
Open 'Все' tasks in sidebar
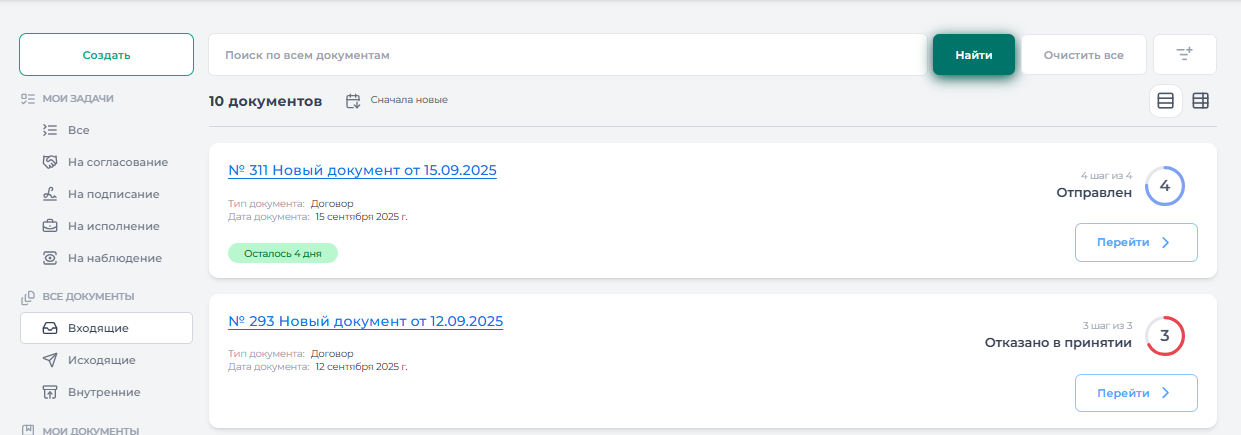click(x=78, y=130)
